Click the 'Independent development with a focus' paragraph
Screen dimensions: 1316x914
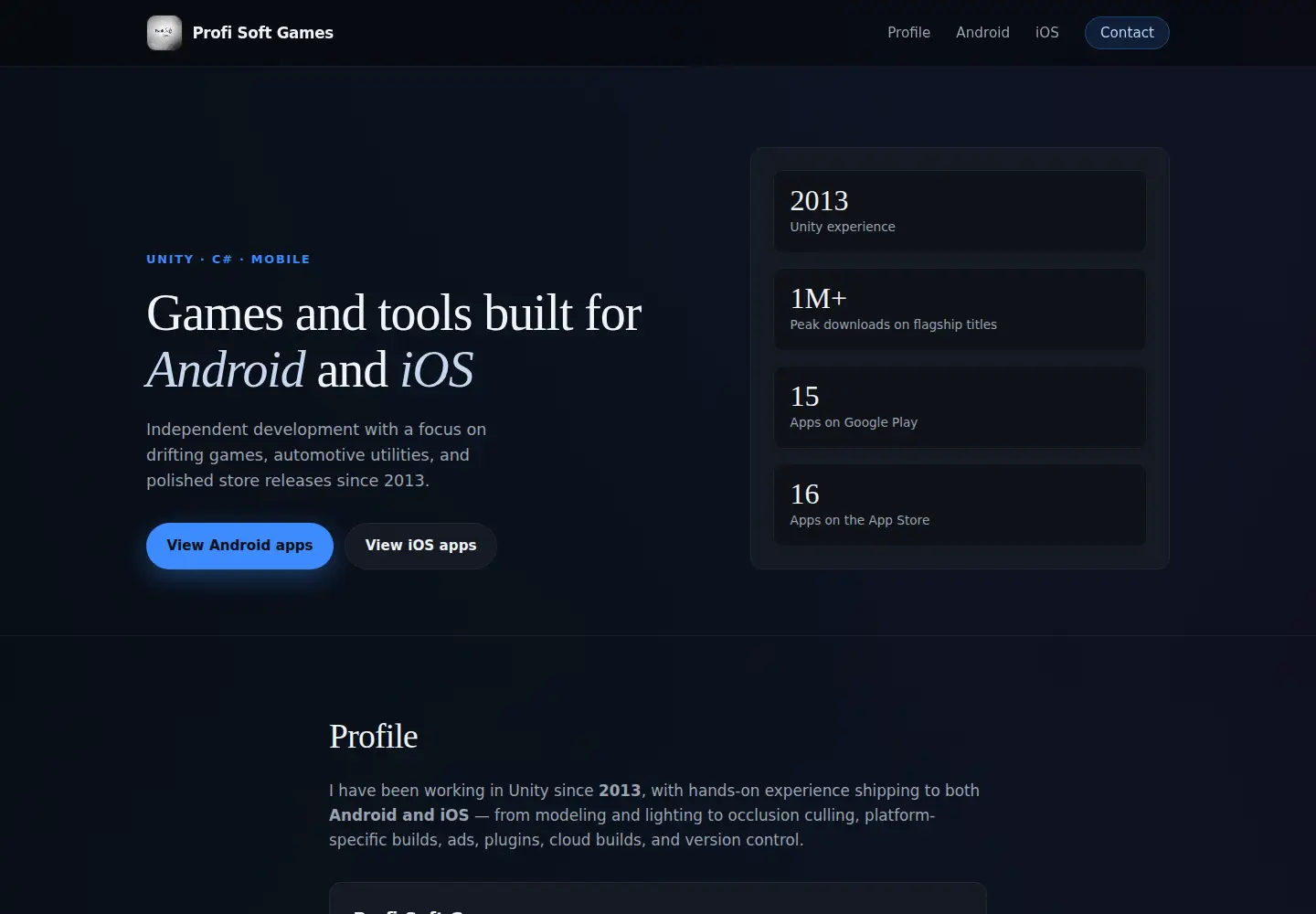point(316,455)
